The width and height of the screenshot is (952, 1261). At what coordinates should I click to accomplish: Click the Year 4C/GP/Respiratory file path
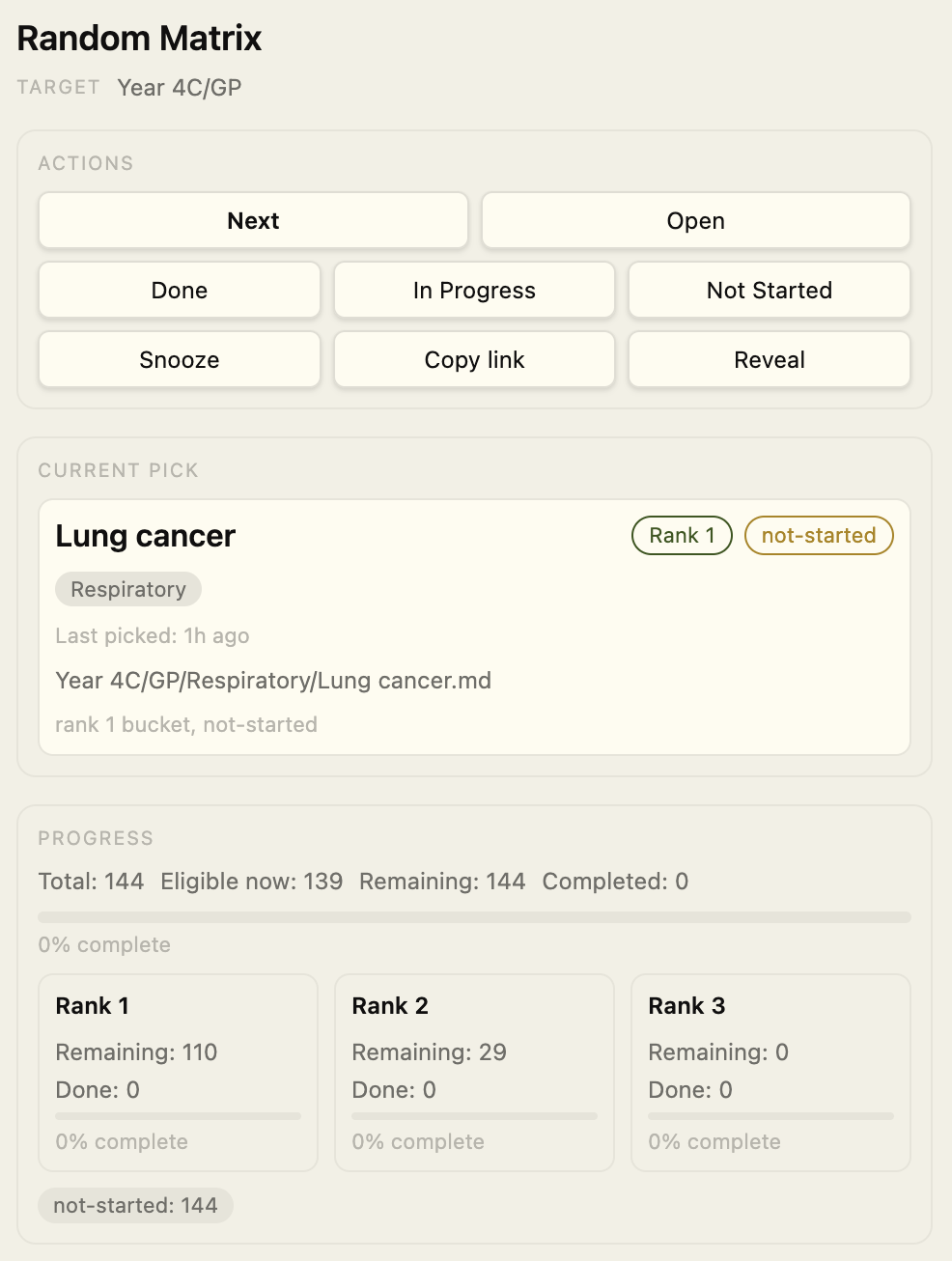pos(273,680)
